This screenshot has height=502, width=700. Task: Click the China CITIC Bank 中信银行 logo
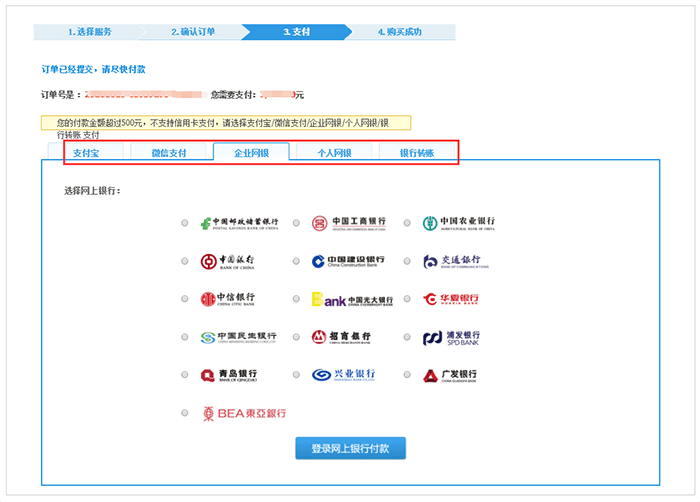228,299
